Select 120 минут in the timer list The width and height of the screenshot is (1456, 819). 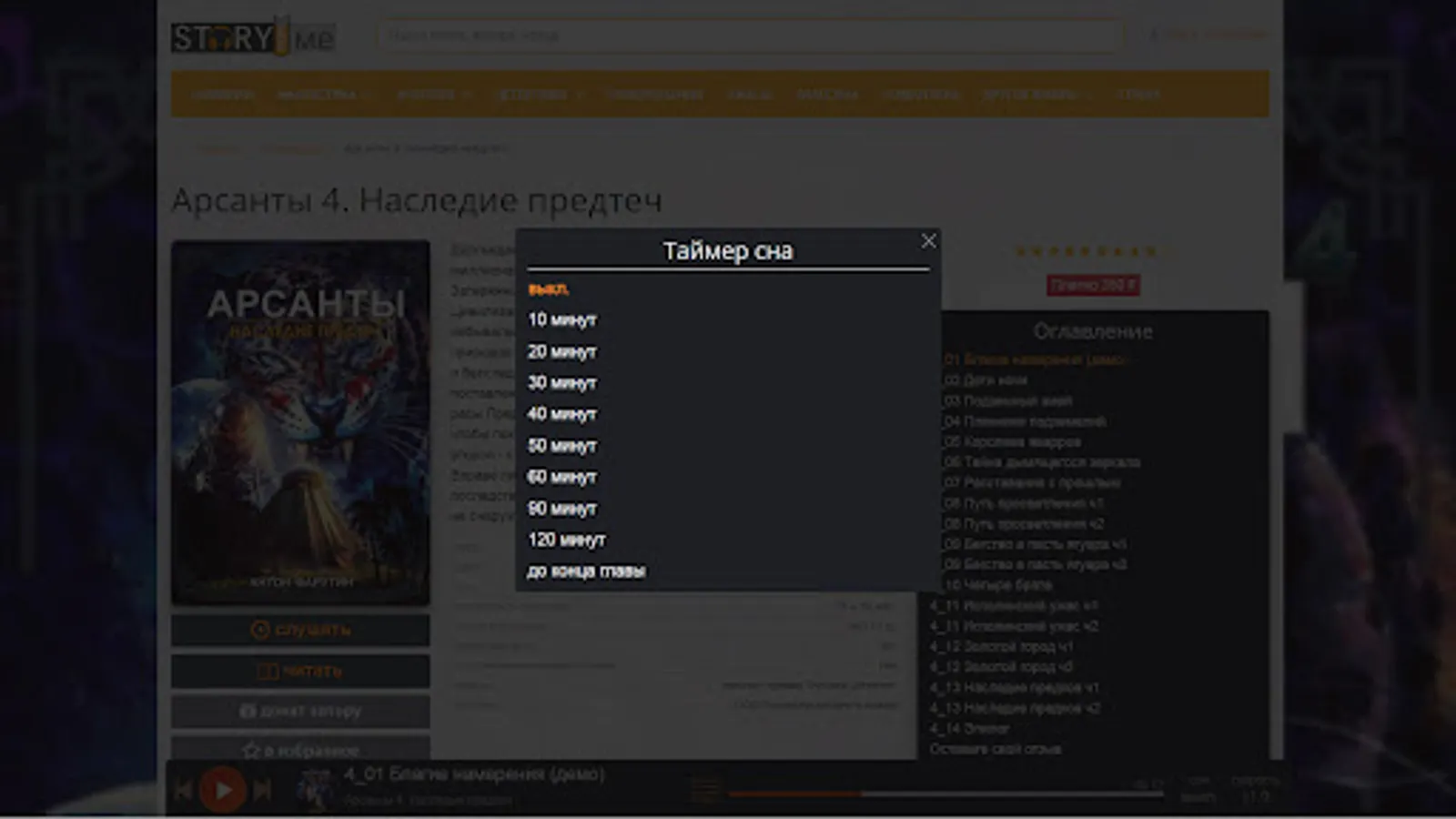(x=567, y=540)
